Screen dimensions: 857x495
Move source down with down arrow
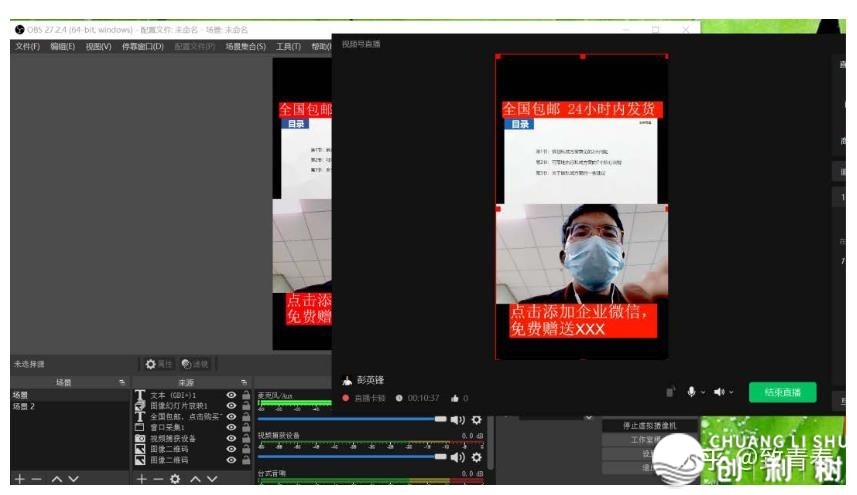[x=212, y=479]
